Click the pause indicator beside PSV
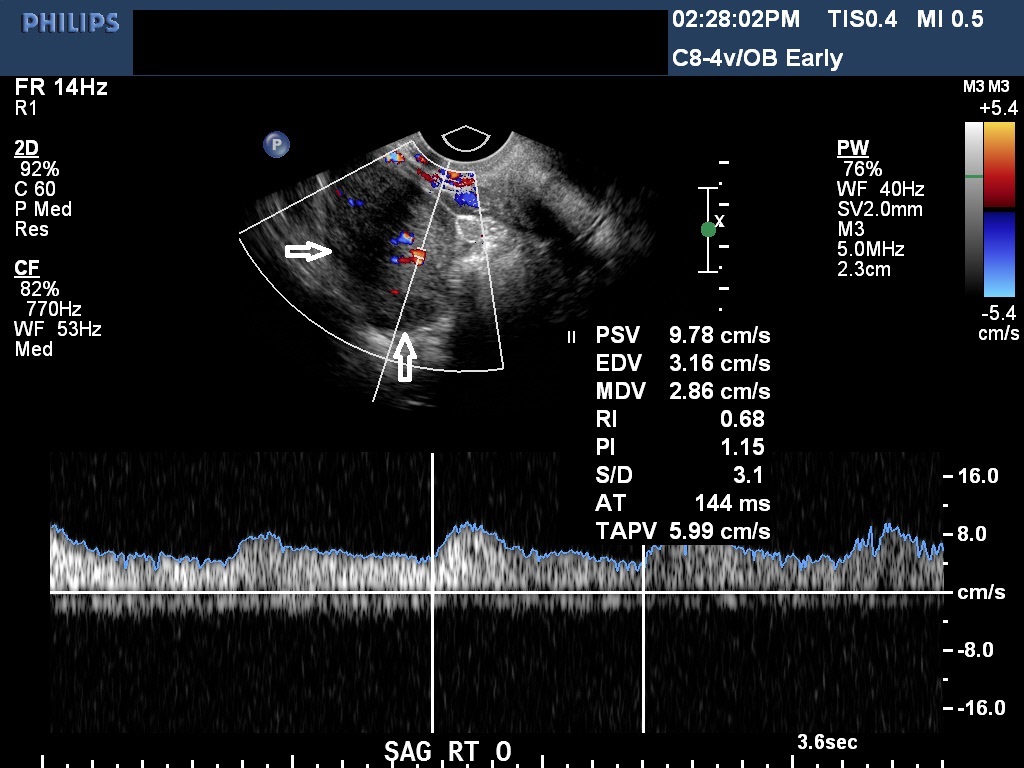1024x768 pixels. (x=571, y=337)
